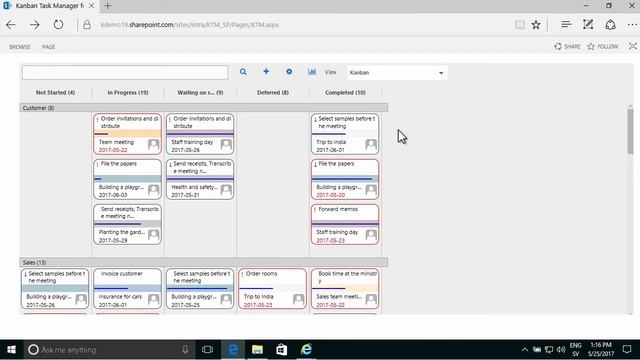Show hidden system tray icons
640x360 pixels.
[x=524, y=350]
